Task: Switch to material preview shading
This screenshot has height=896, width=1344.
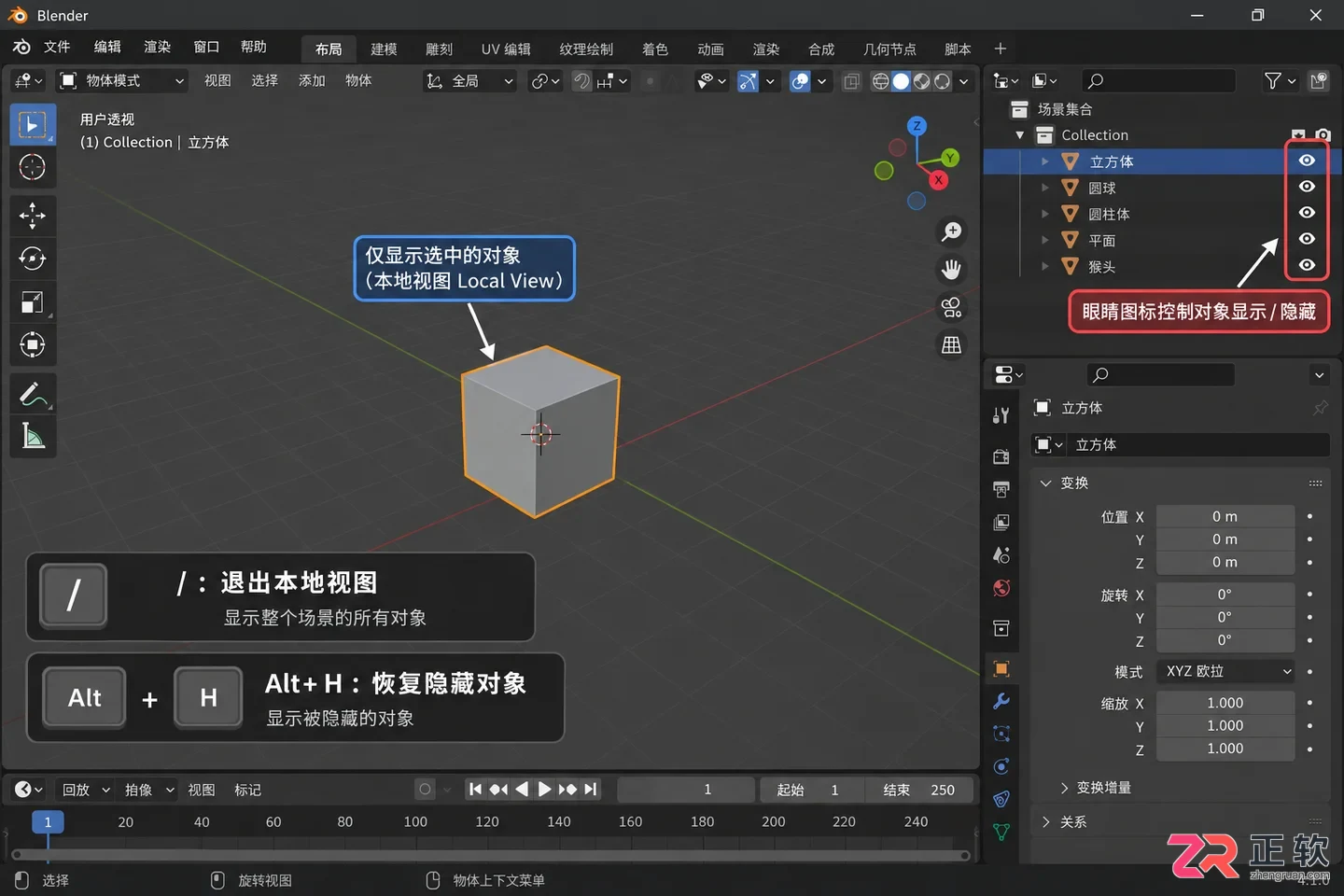Action: 921,81
